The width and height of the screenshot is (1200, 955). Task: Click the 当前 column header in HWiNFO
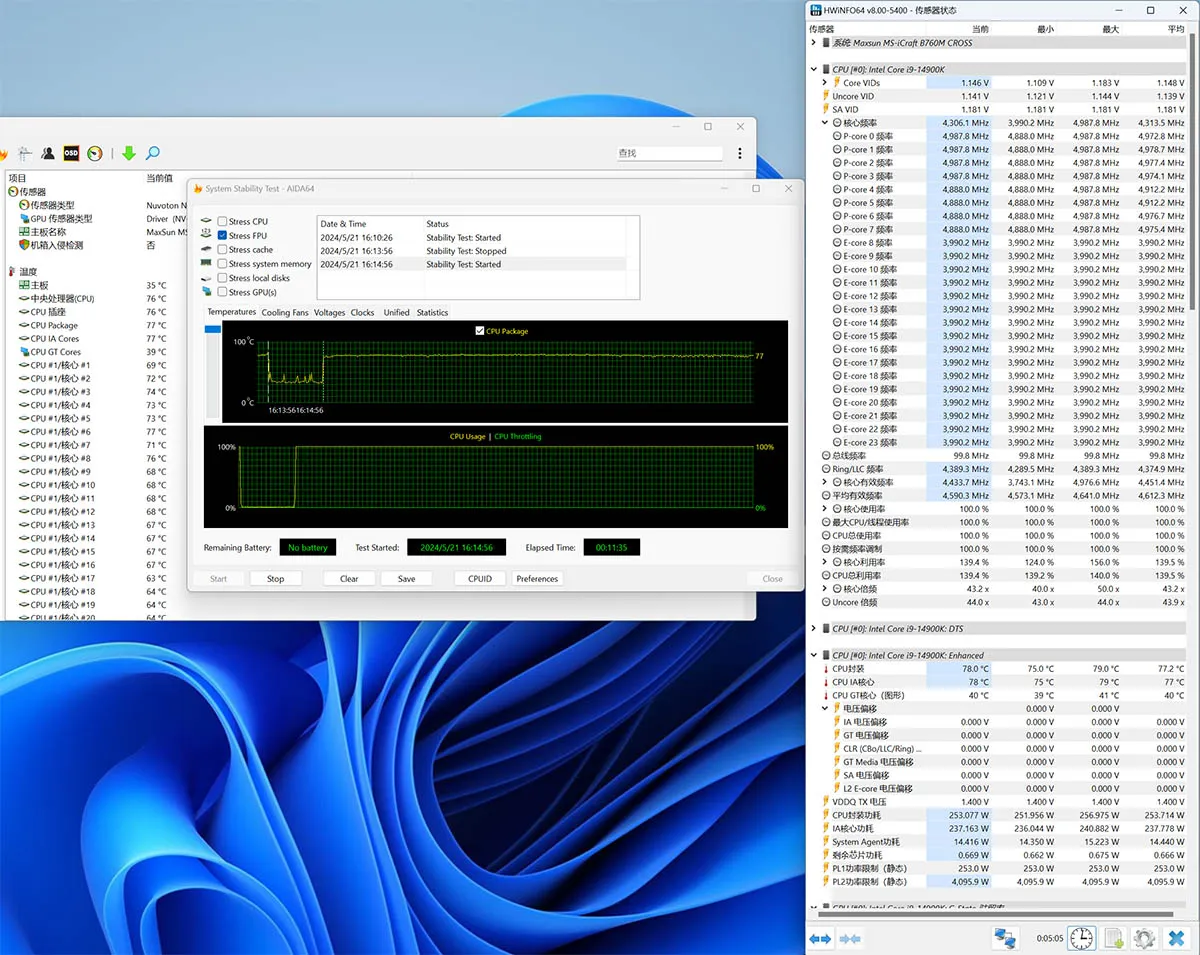(x=980, y=29)
